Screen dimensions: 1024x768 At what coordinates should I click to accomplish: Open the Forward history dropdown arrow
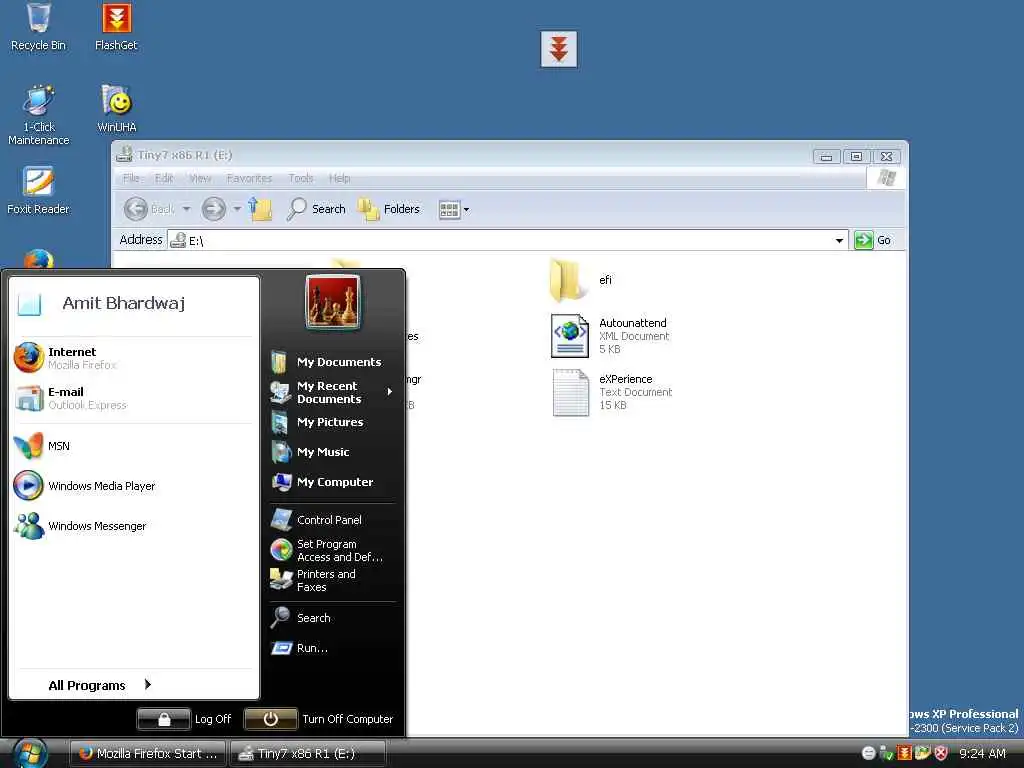237,209
